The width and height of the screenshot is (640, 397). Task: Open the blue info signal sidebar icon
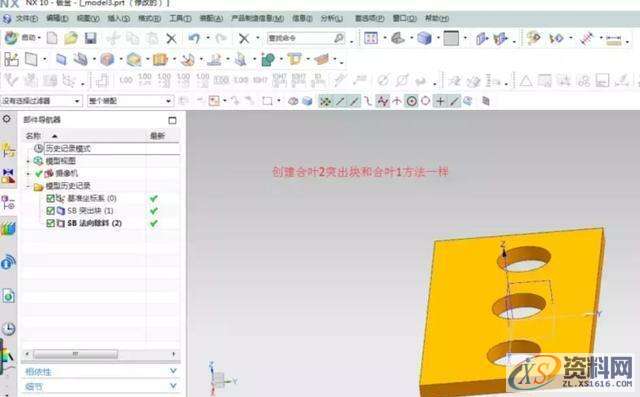coord(8,262)
